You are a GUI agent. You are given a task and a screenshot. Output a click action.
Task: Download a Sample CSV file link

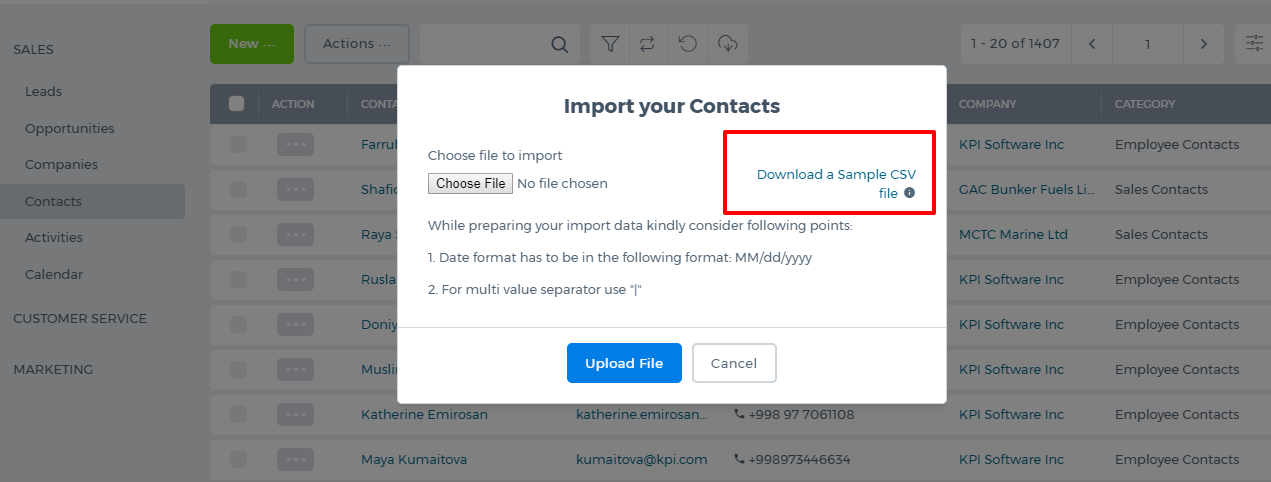pyautogui.click(x=836, y=184)
